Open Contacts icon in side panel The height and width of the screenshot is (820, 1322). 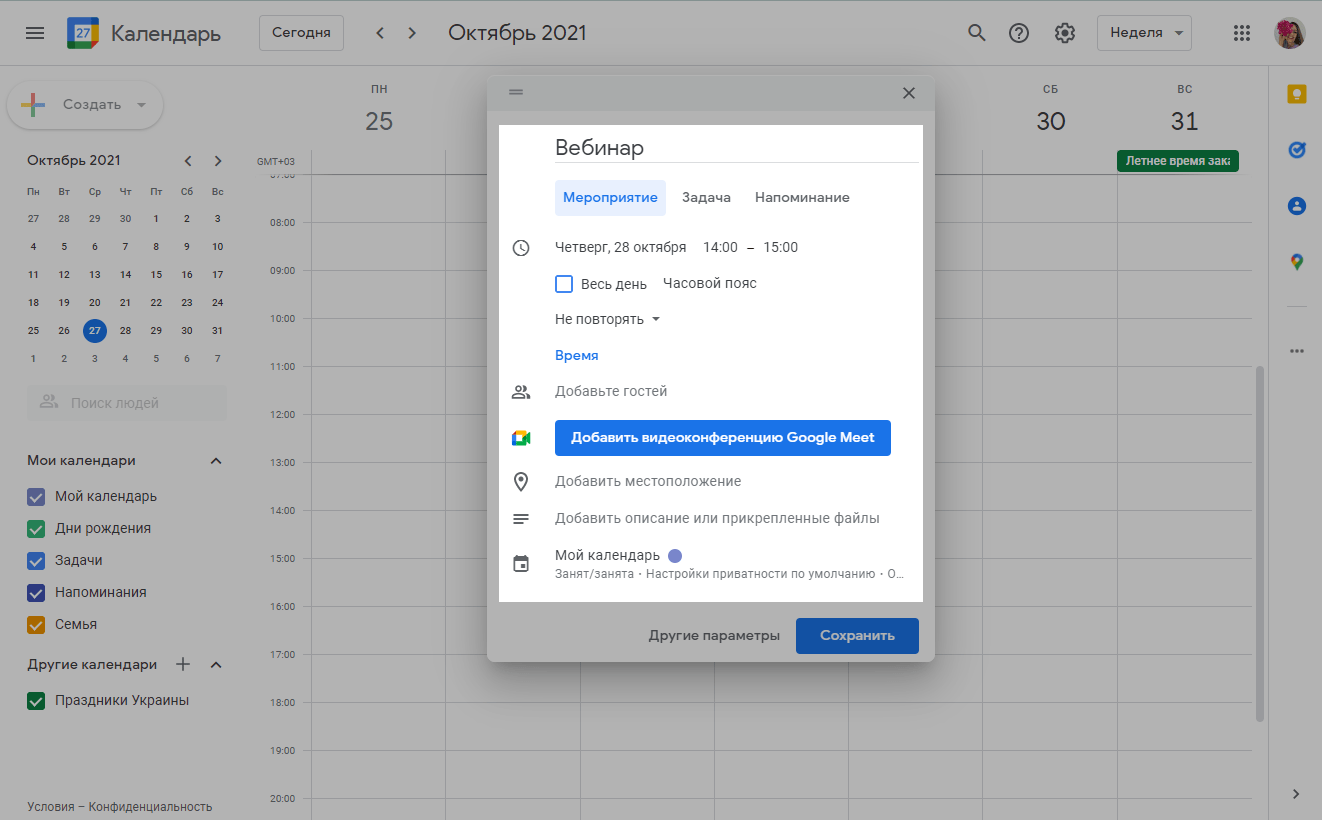[x=1296, y=206]
